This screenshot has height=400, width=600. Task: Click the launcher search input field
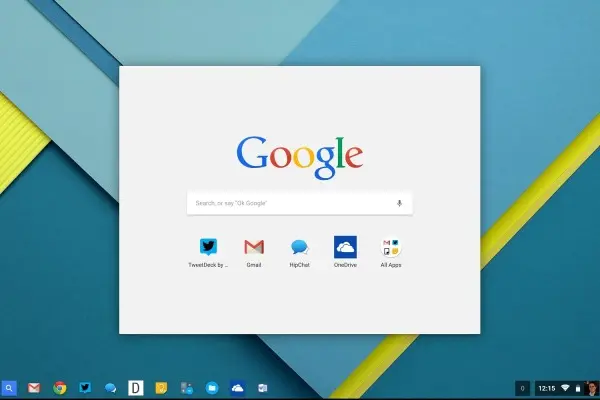pyautogui.click(x=300, y=203)
